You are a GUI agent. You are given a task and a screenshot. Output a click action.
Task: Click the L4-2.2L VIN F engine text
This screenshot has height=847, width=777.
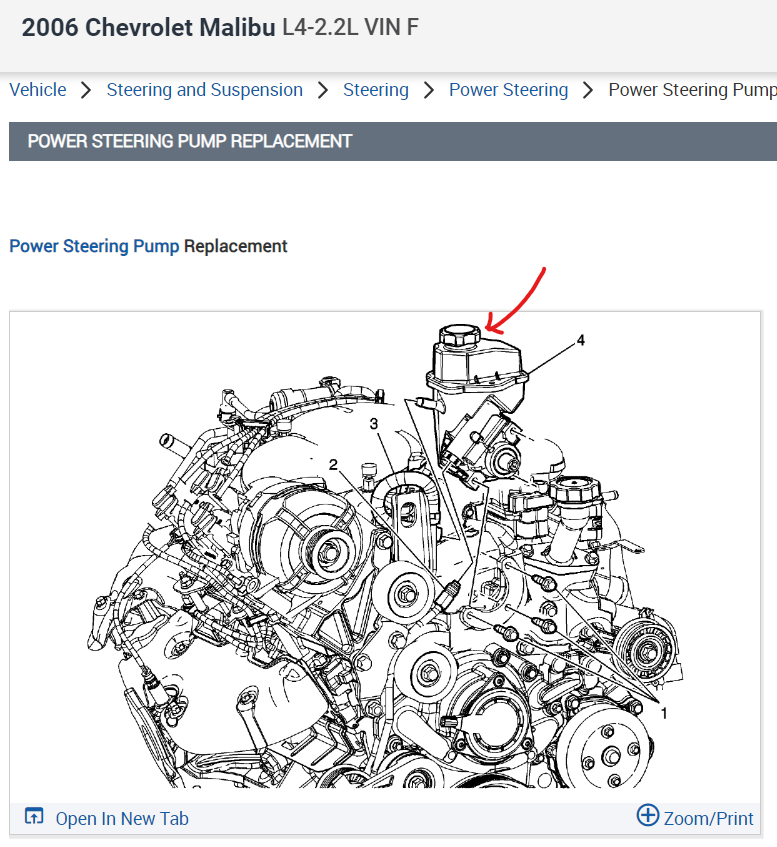pyautogui.click(x=351, y=28)
